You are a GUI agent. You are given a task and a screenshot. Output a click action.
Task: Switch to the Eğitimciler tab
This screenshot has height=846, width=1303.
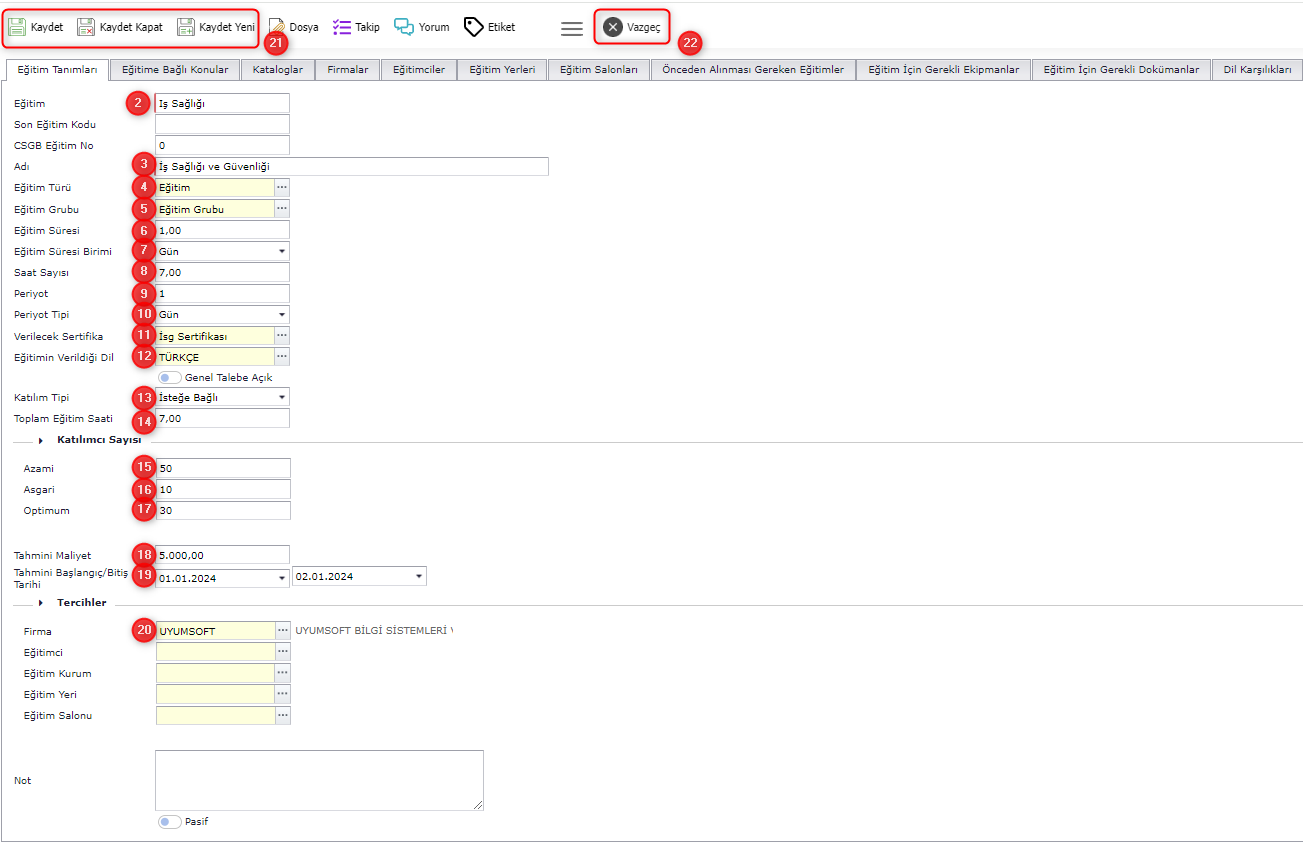coord(419,70)
